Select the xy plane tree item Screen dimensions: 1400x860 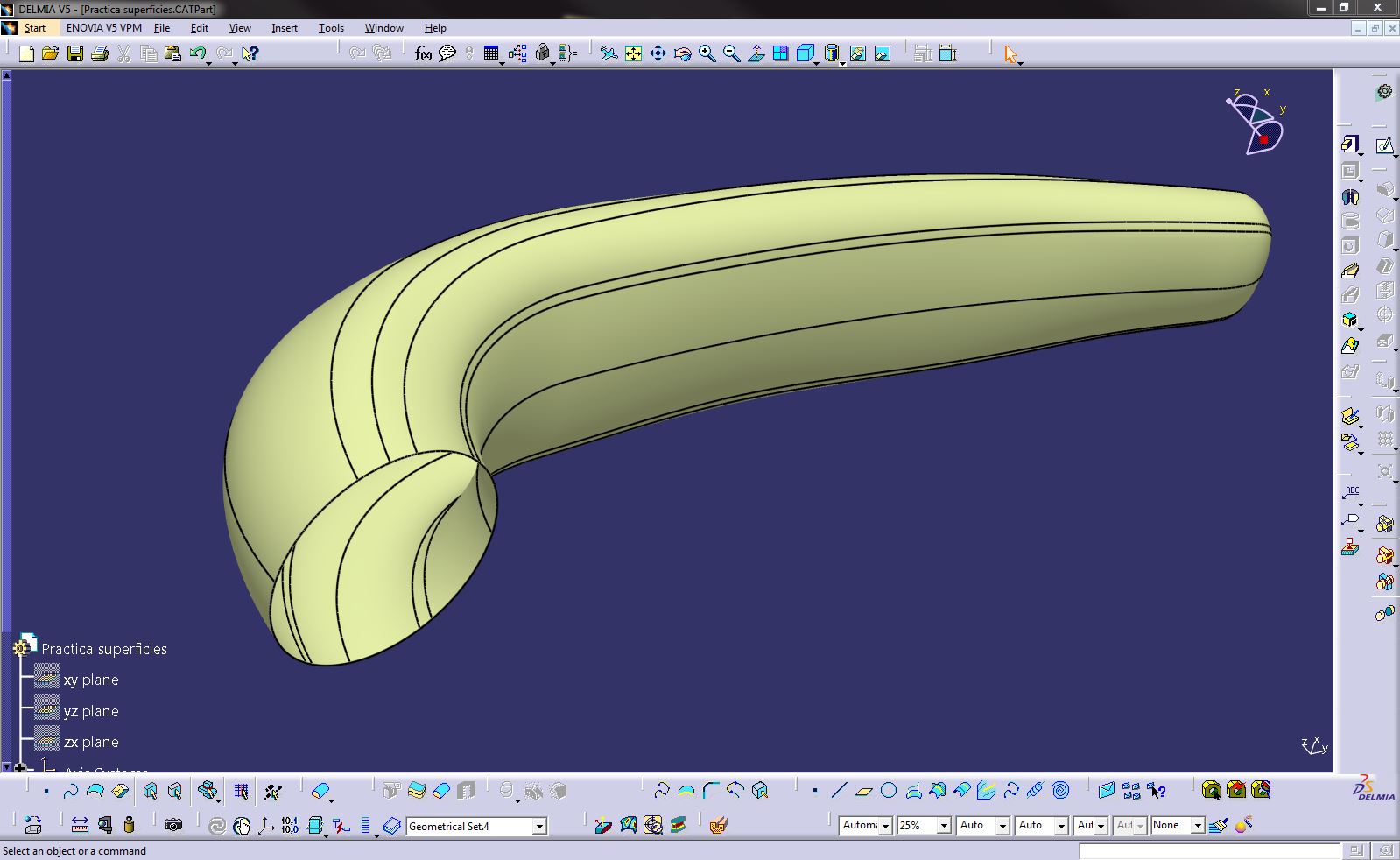(x=91, y=680)
